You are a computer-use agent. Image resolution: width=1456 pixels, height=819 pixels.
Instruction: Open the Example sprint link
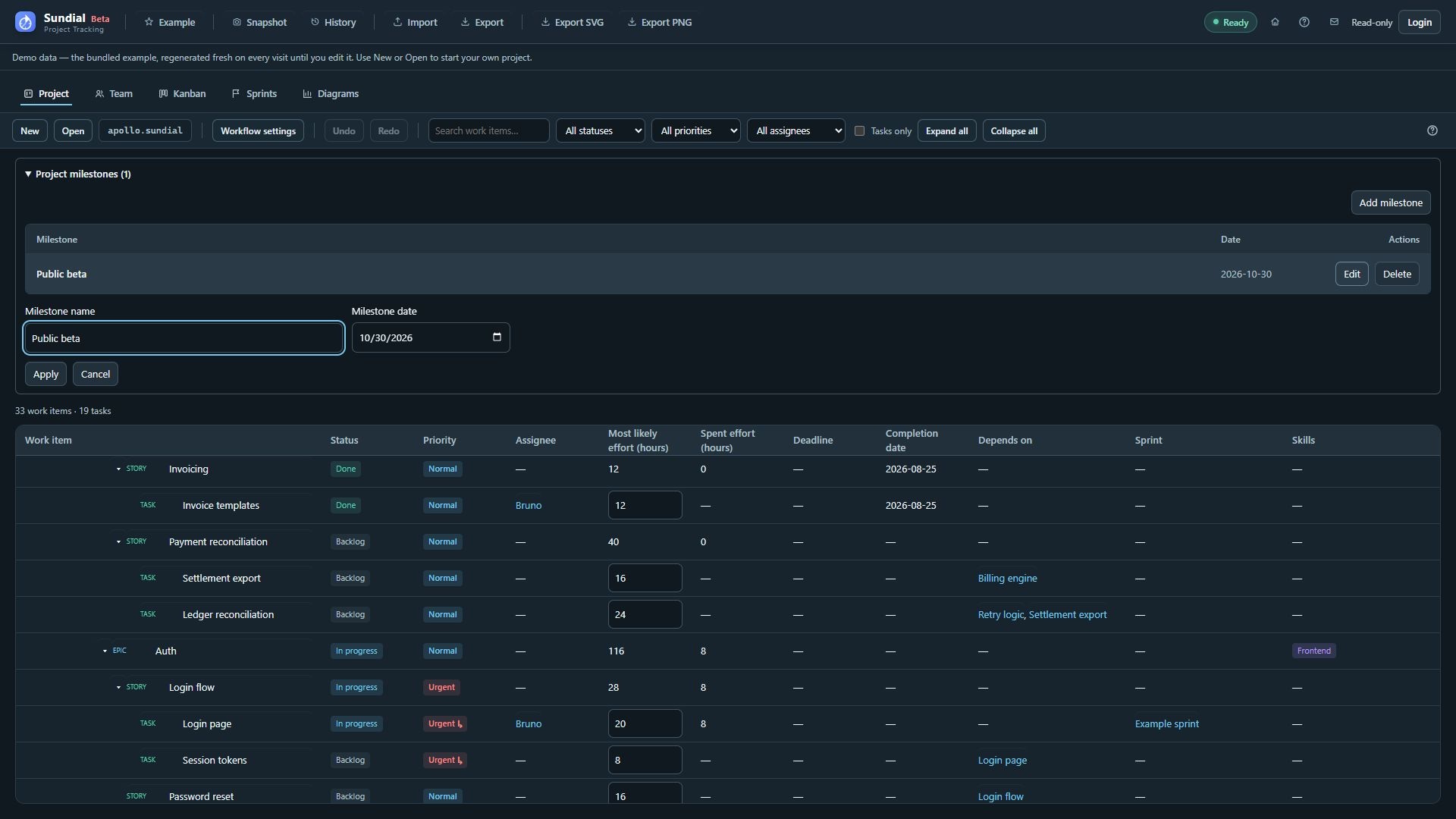(1166, 724)
